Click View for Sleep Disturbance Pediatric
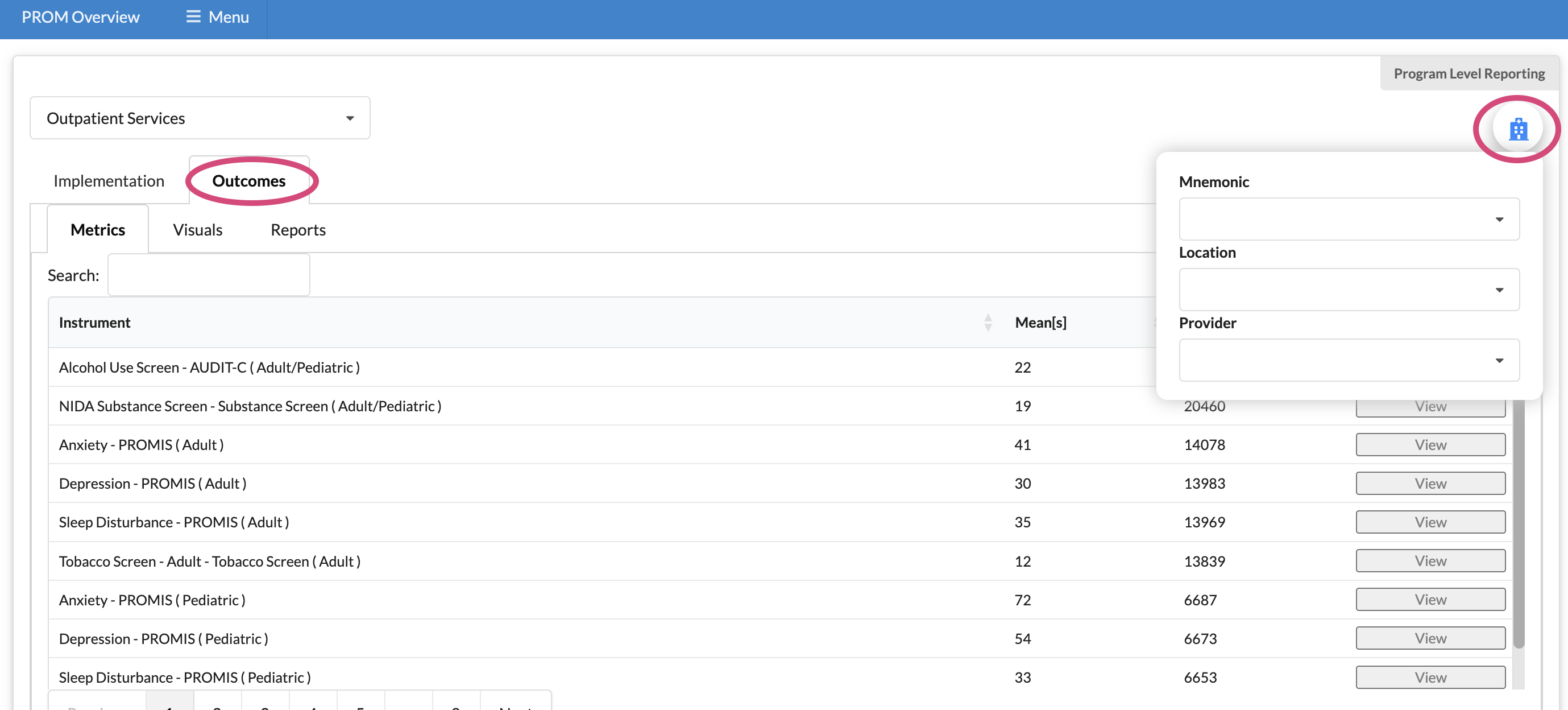 tap(1430, 678)
